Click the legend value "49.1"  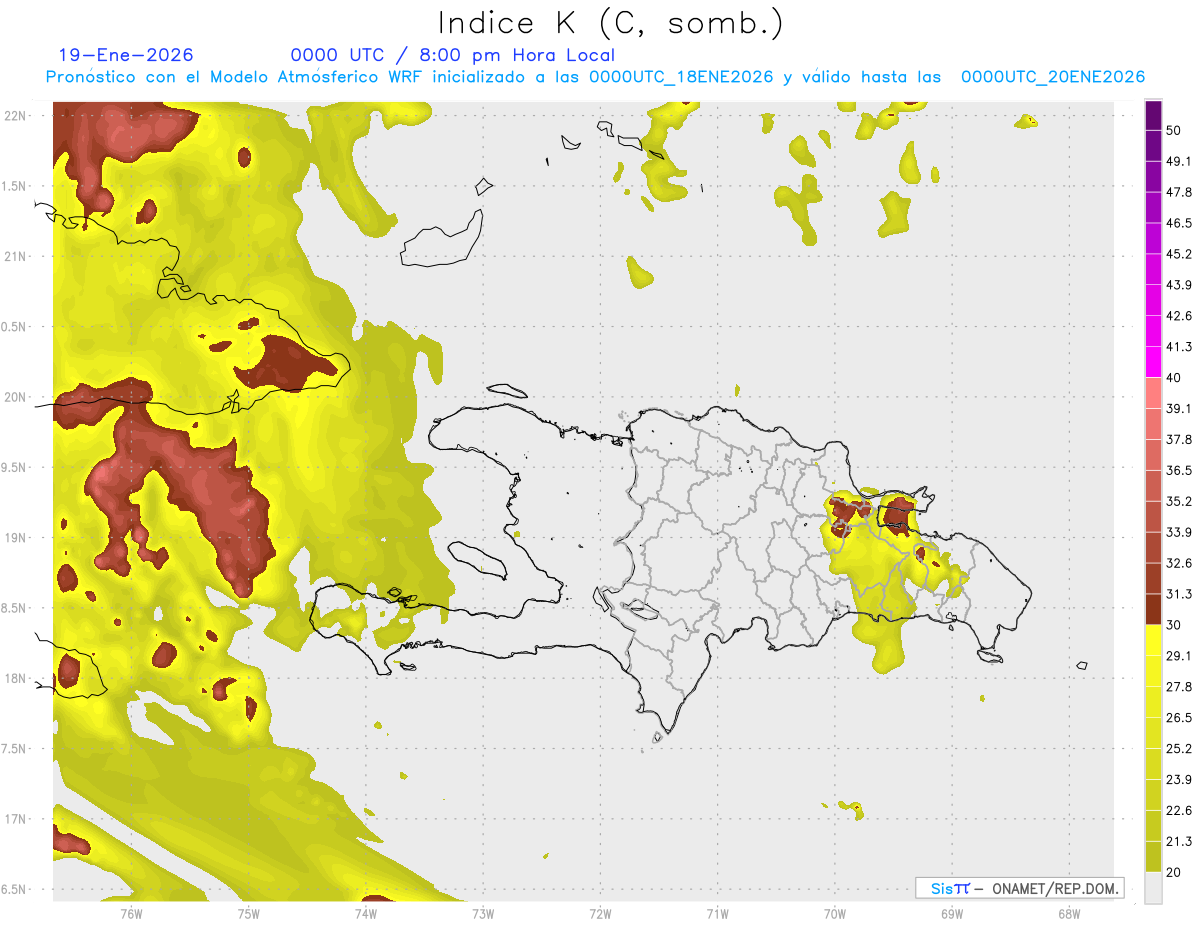[x=1179, y=161]
